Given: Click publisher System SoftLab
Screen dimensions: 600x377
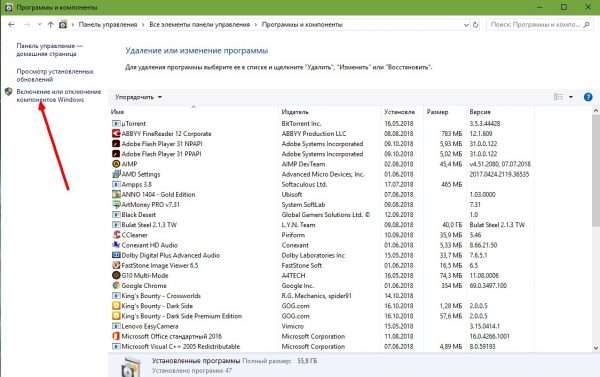Looking at the screenshot, I should [303, 204].
